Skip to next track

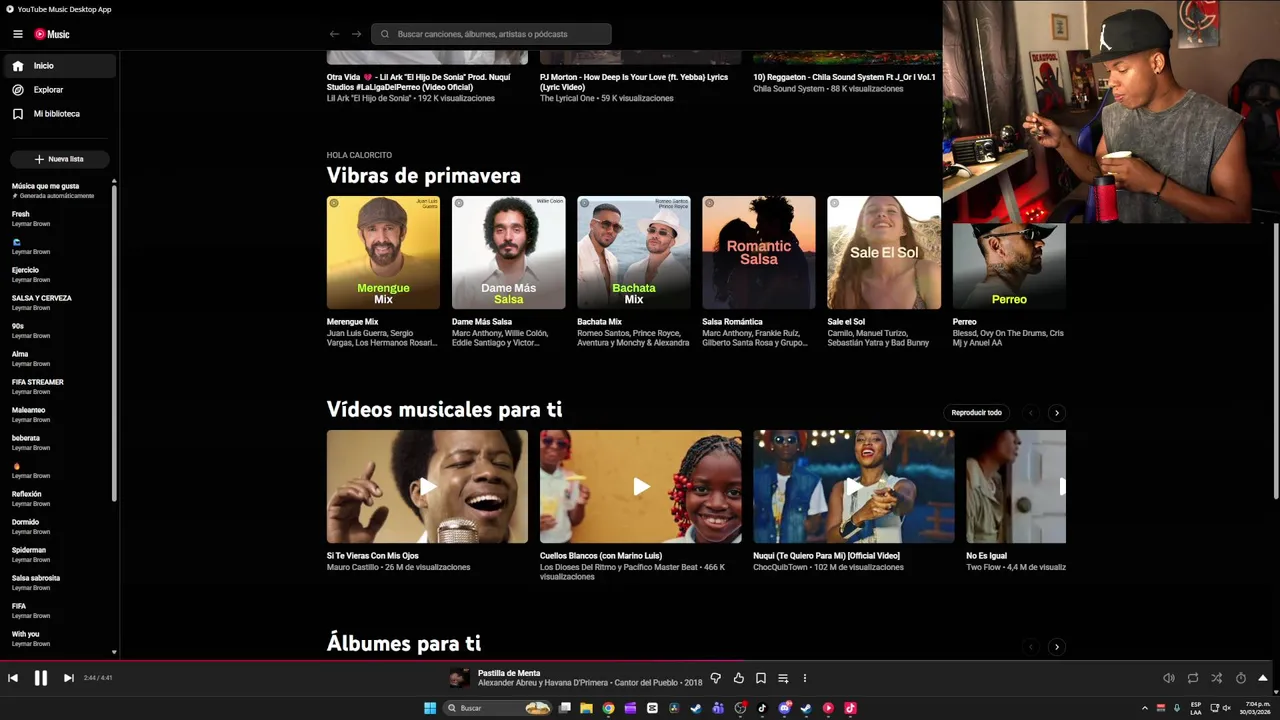point(68,678)
